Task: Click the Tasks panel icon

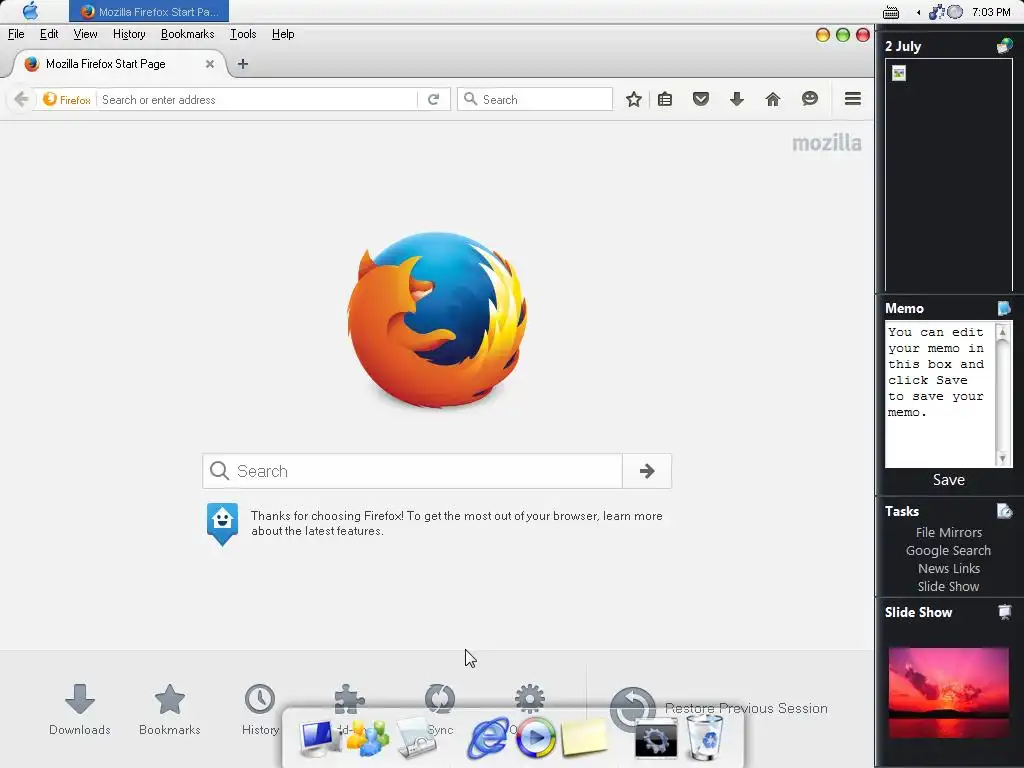Action: point(1004,511)
